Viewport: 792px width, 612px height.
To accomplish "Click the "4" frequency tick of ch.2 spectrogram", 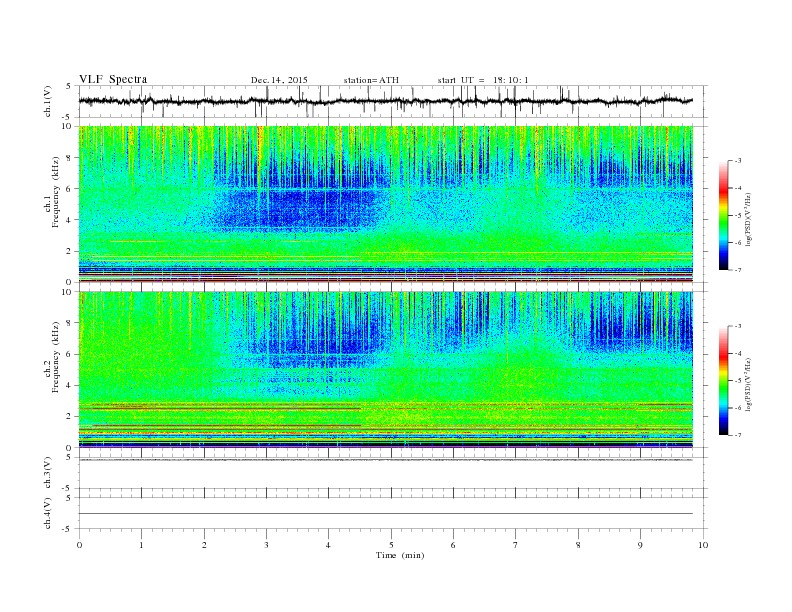I will coord(69,385).
